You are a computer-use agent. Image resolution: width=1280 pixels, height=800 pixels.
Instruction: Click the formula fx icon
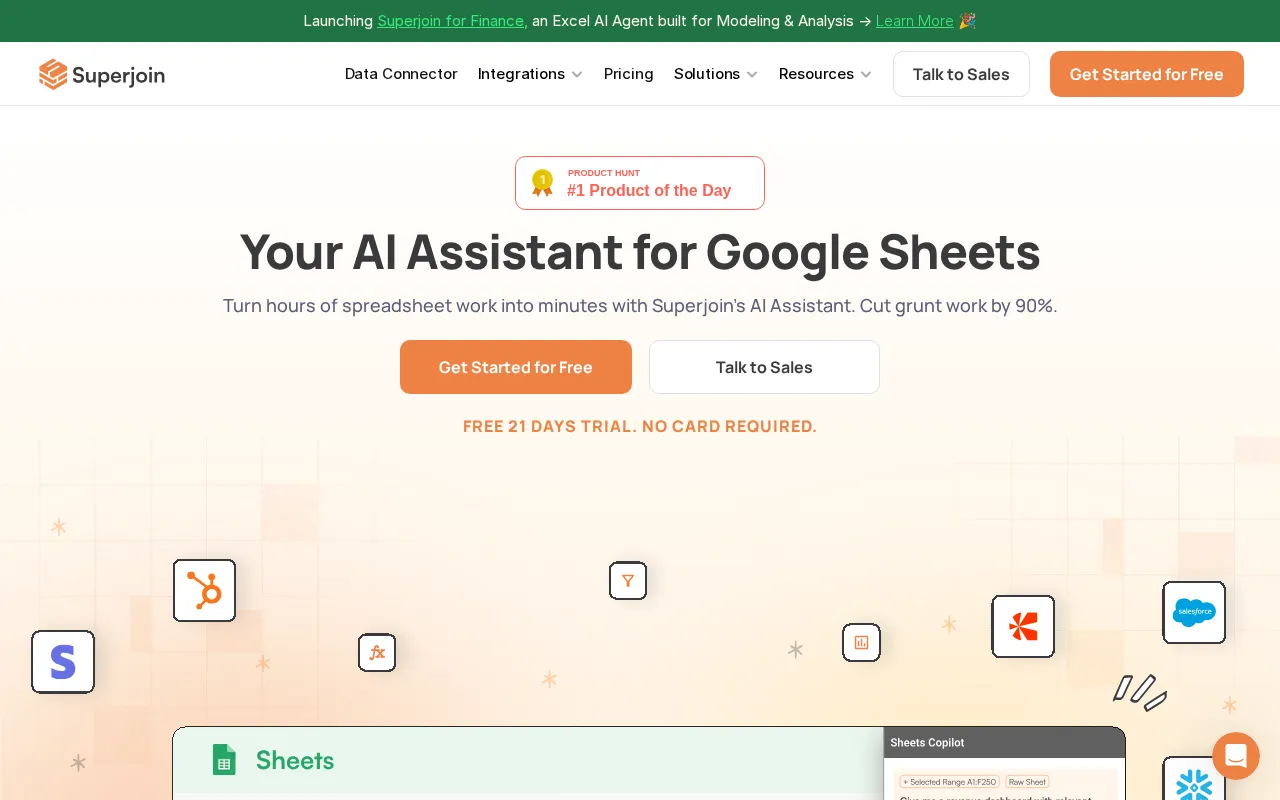(377, 652)
